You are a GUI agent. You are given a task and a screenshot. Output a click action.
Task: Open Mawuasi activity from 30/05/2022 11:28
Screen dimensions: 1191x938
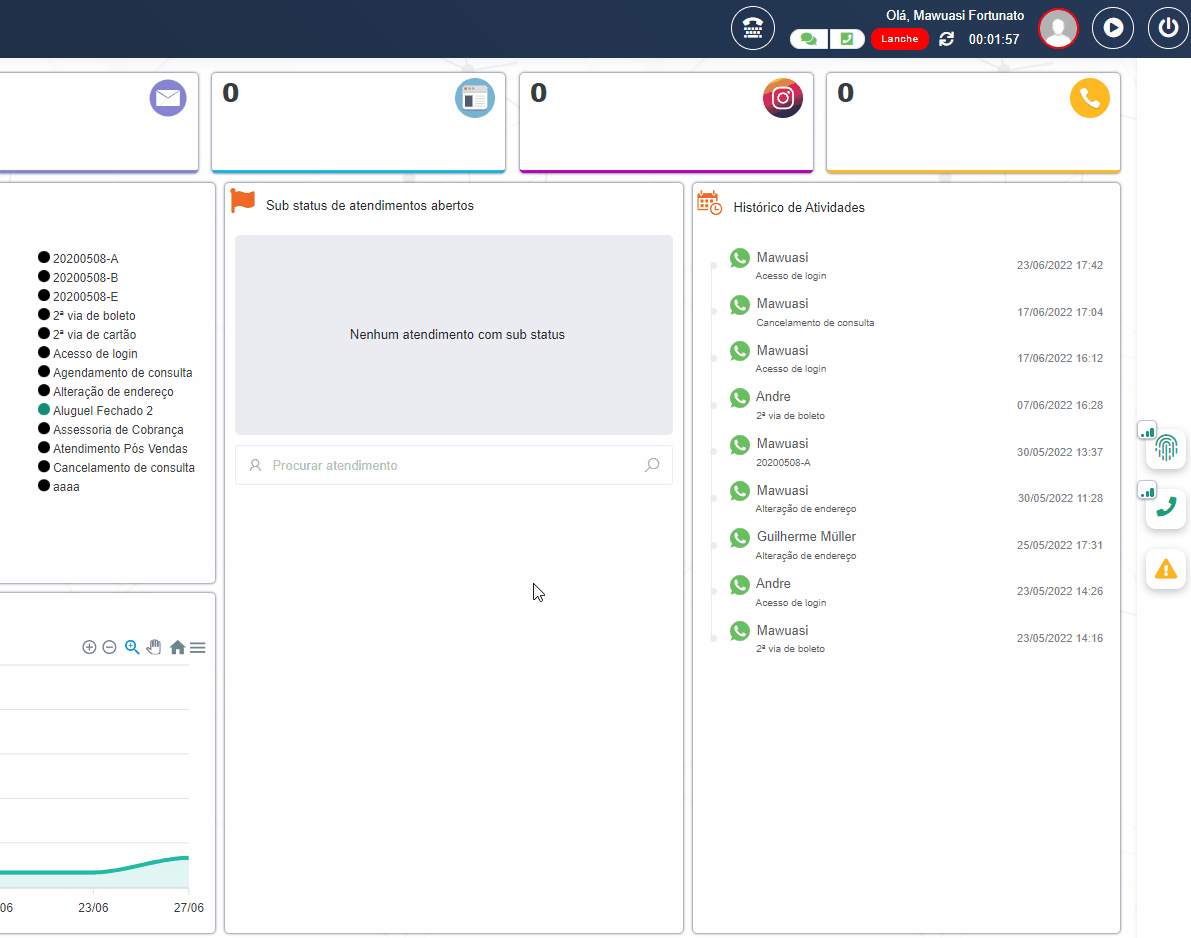tap(915, 498)
